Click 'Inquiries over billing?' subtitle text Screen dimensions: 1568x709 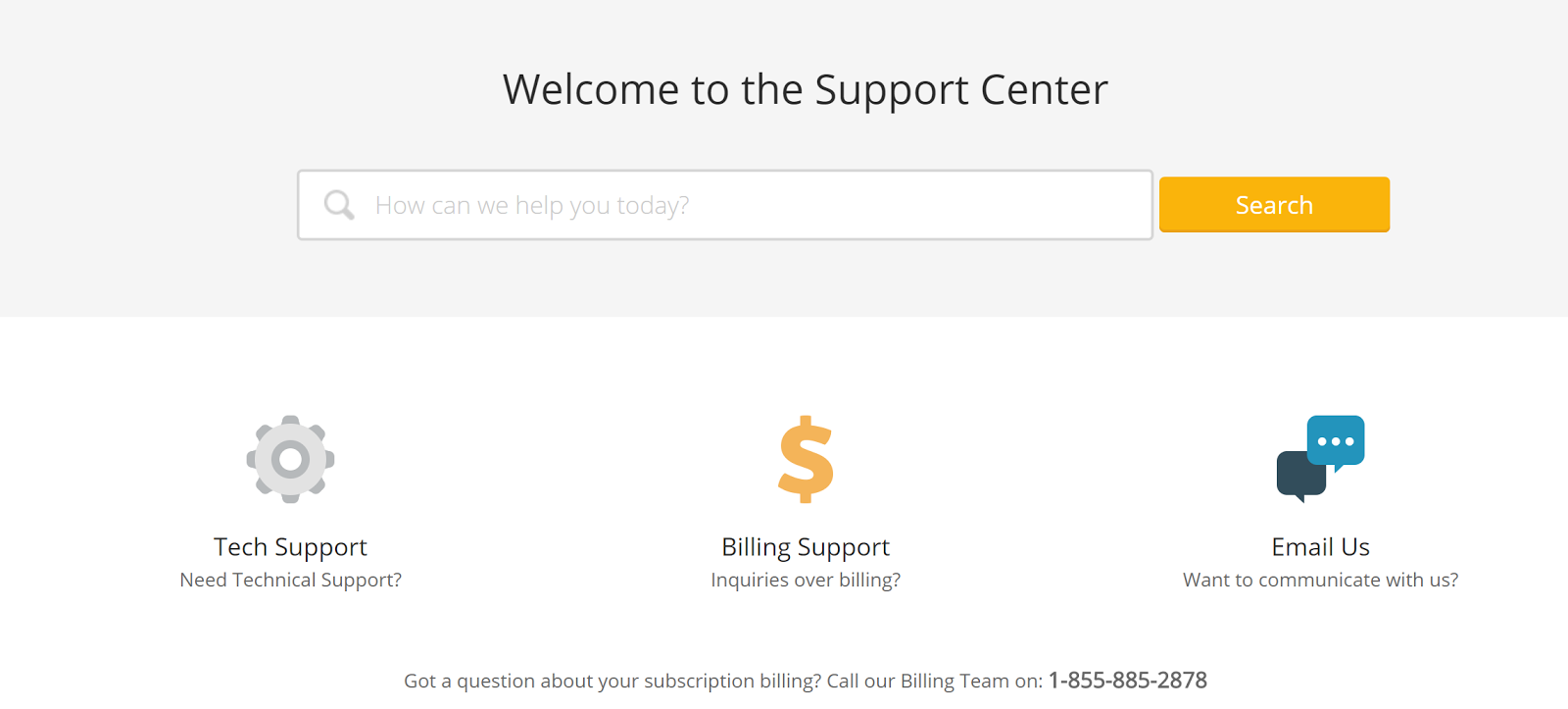(x=806, y=581)
